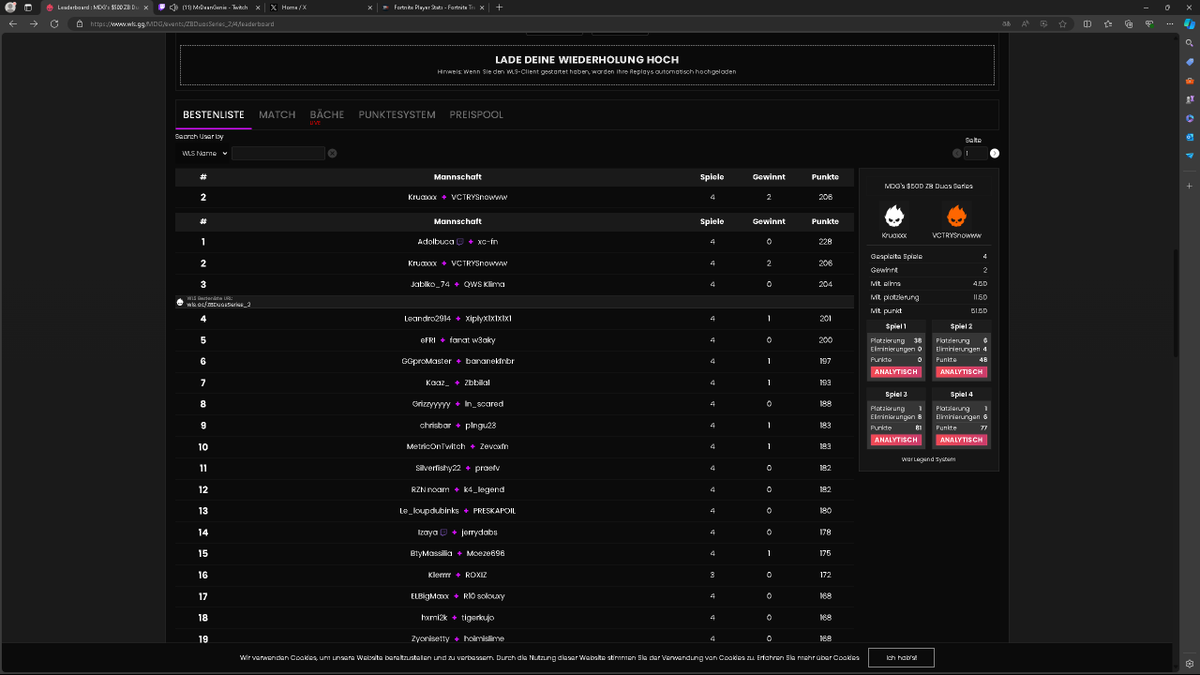
Task: Close the Home / X tab
Action: point(370,7)
